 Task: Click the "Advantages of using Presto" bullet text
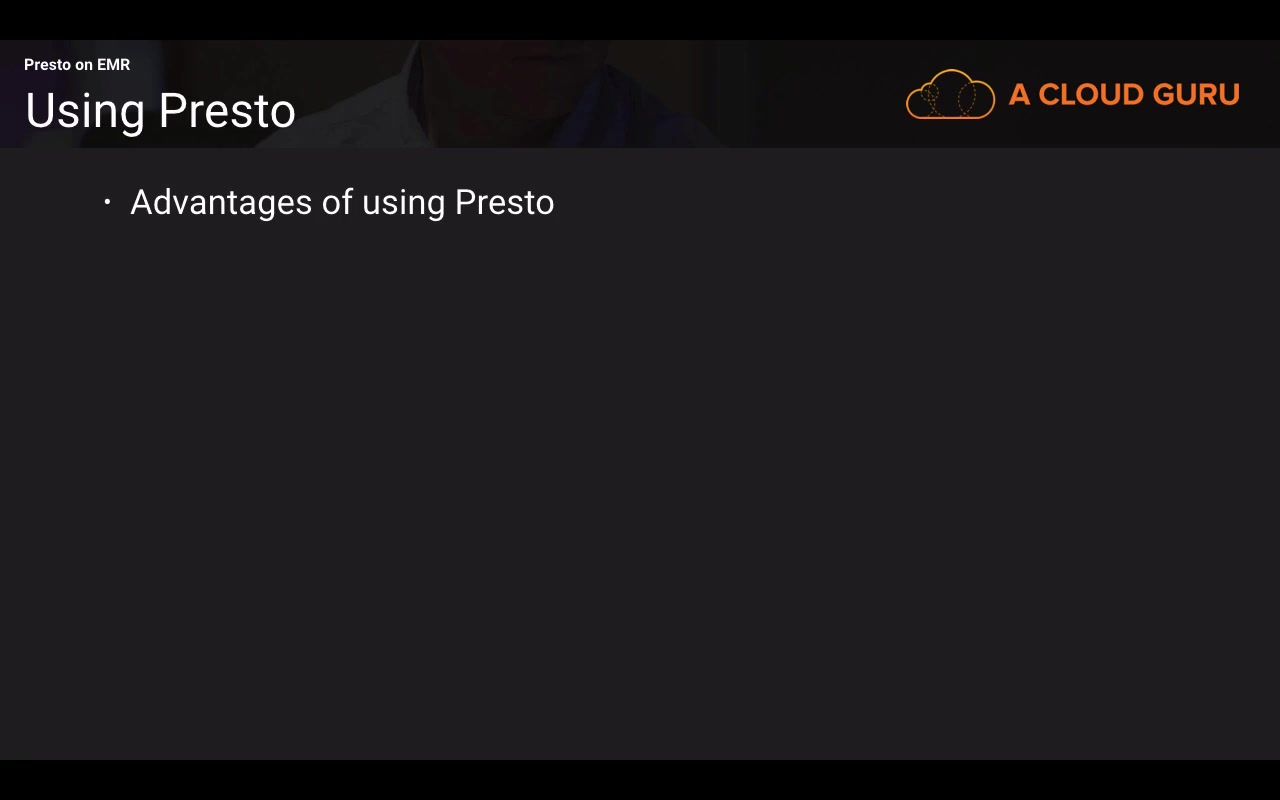342,203
